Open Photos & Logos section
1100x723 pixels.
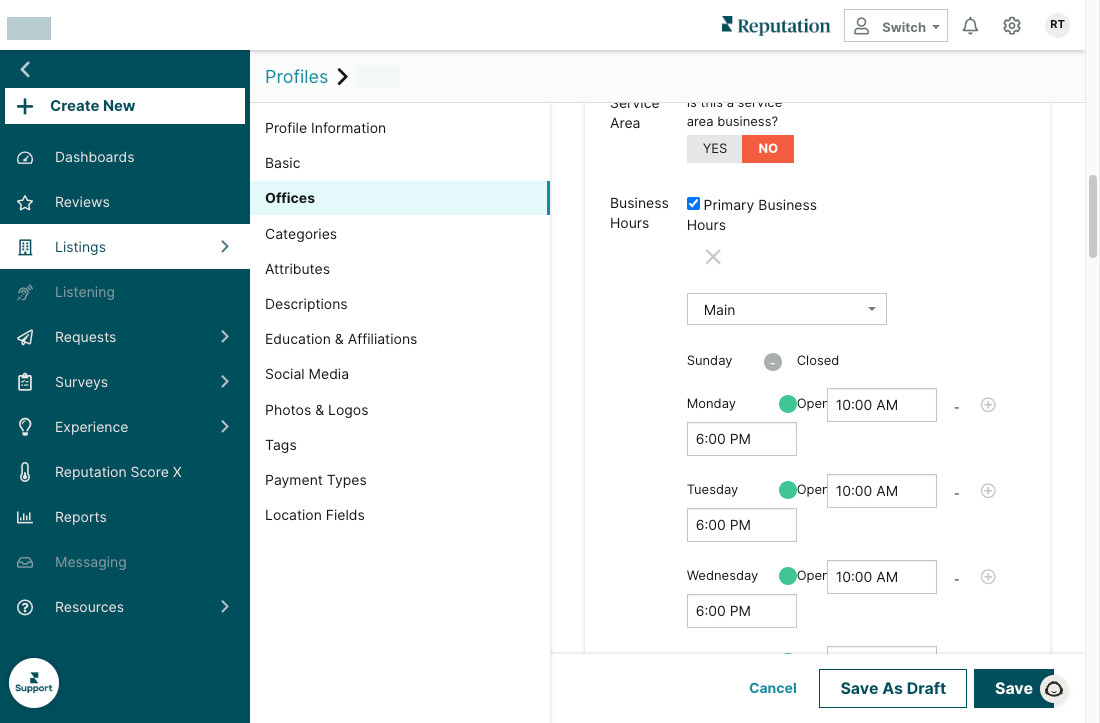click(316, 410)
